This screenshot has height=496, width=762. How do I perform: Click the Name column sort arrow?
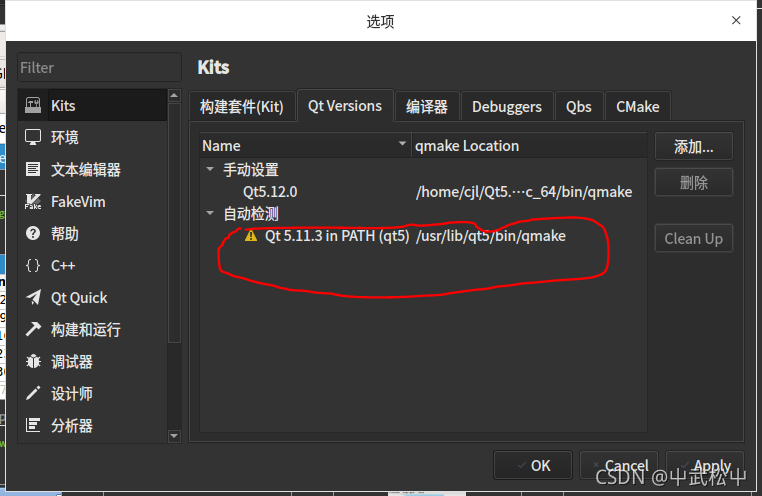tap(402, 143)
